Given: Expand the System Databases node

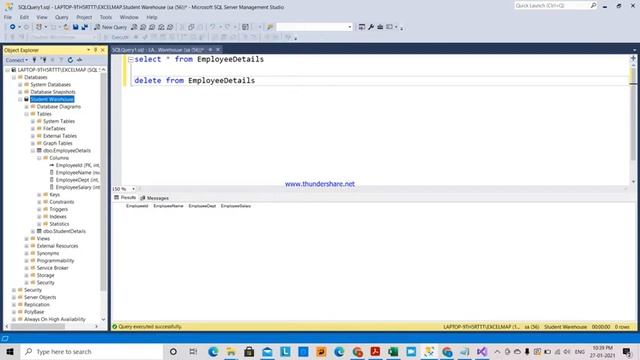Looking at the screenshot, I should pyautogui.click(x=20, y=84).
